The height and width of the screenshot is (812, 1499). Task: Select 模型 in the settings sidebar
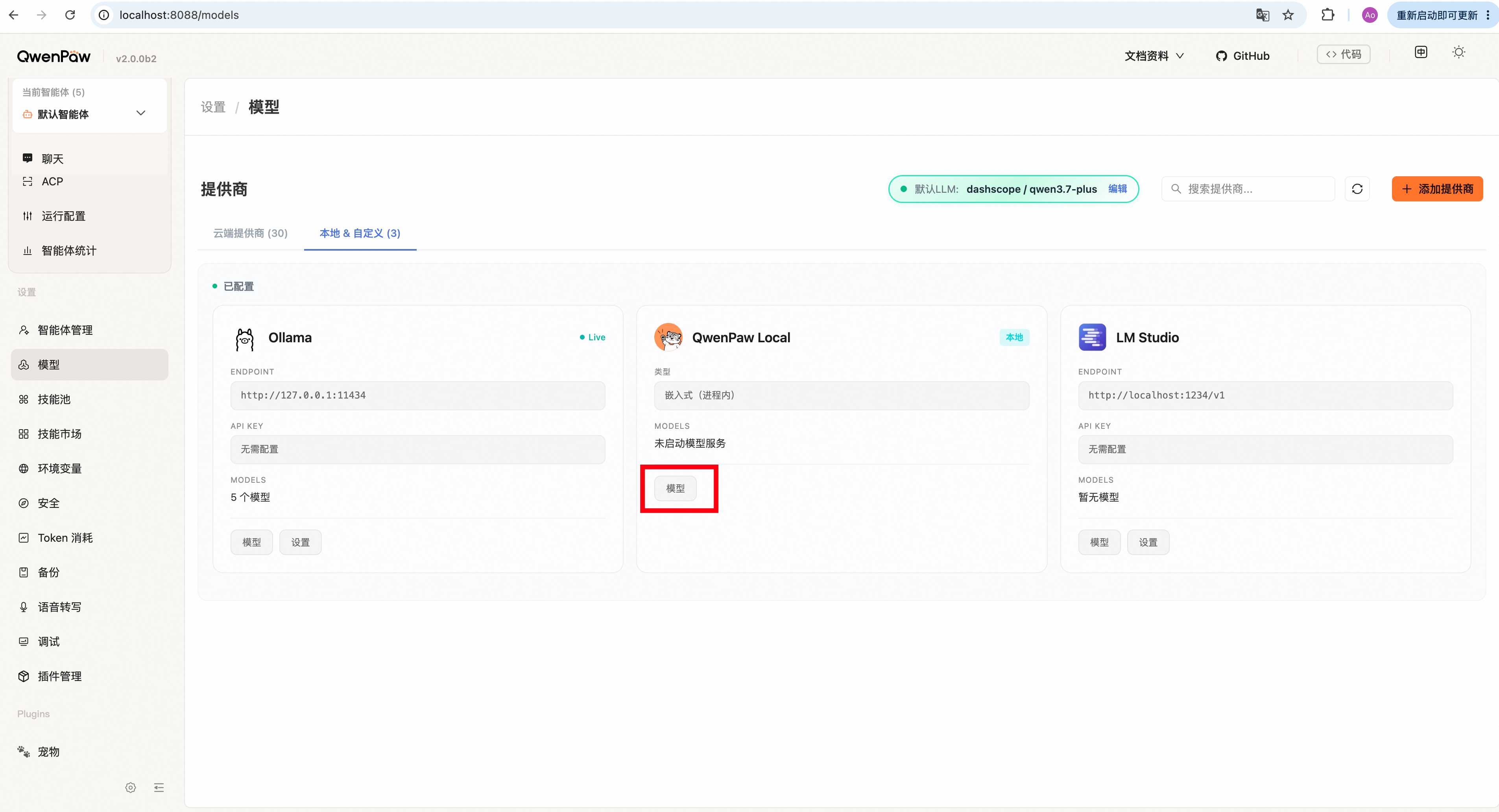(90, 365)
